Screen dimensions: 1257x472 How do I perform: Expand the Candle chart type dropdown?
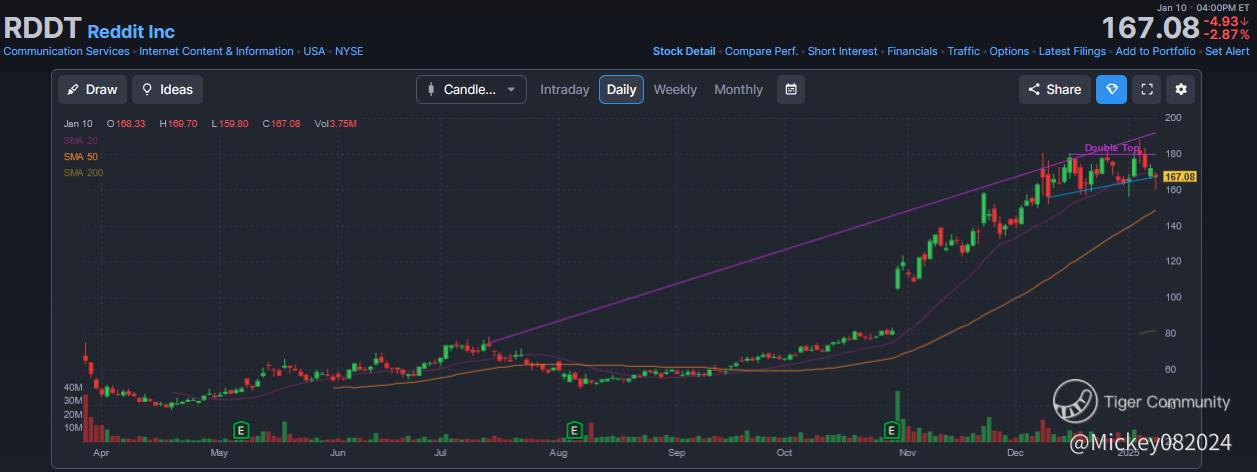[471, 89]
